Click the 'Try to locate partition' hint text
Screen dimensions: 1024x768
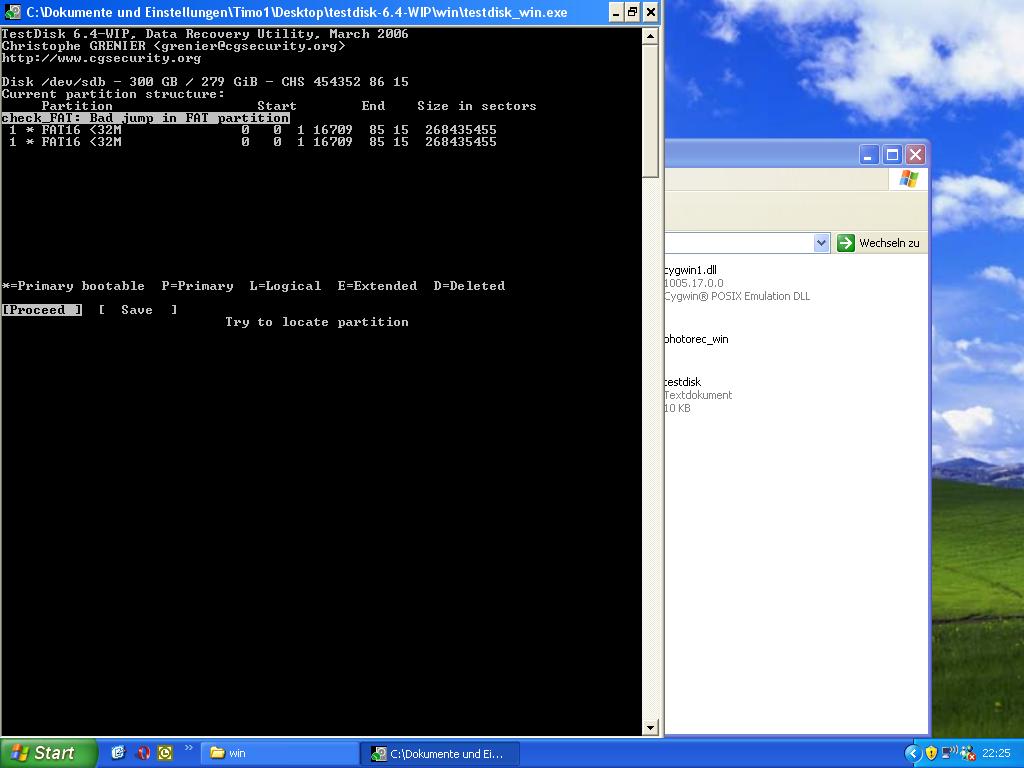[317, 322]
